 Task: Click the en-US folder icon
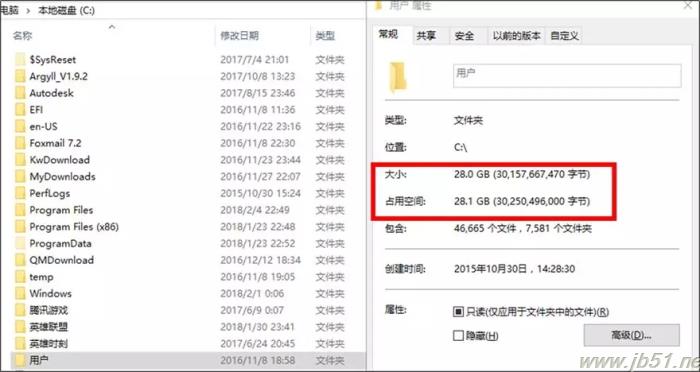tap(20, 126)
